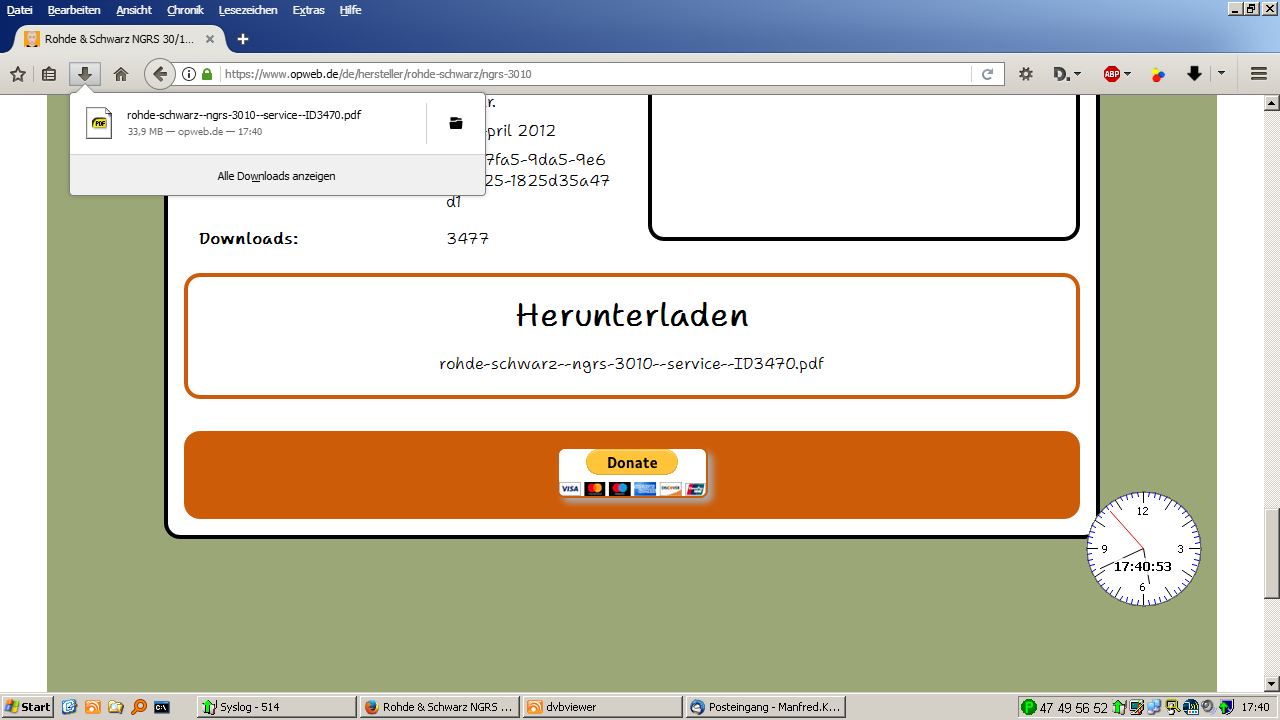Viewport: 1280px width, 720px height.
Task: Open the gear extension icon in toolbar
Action: coord(1025,74)
